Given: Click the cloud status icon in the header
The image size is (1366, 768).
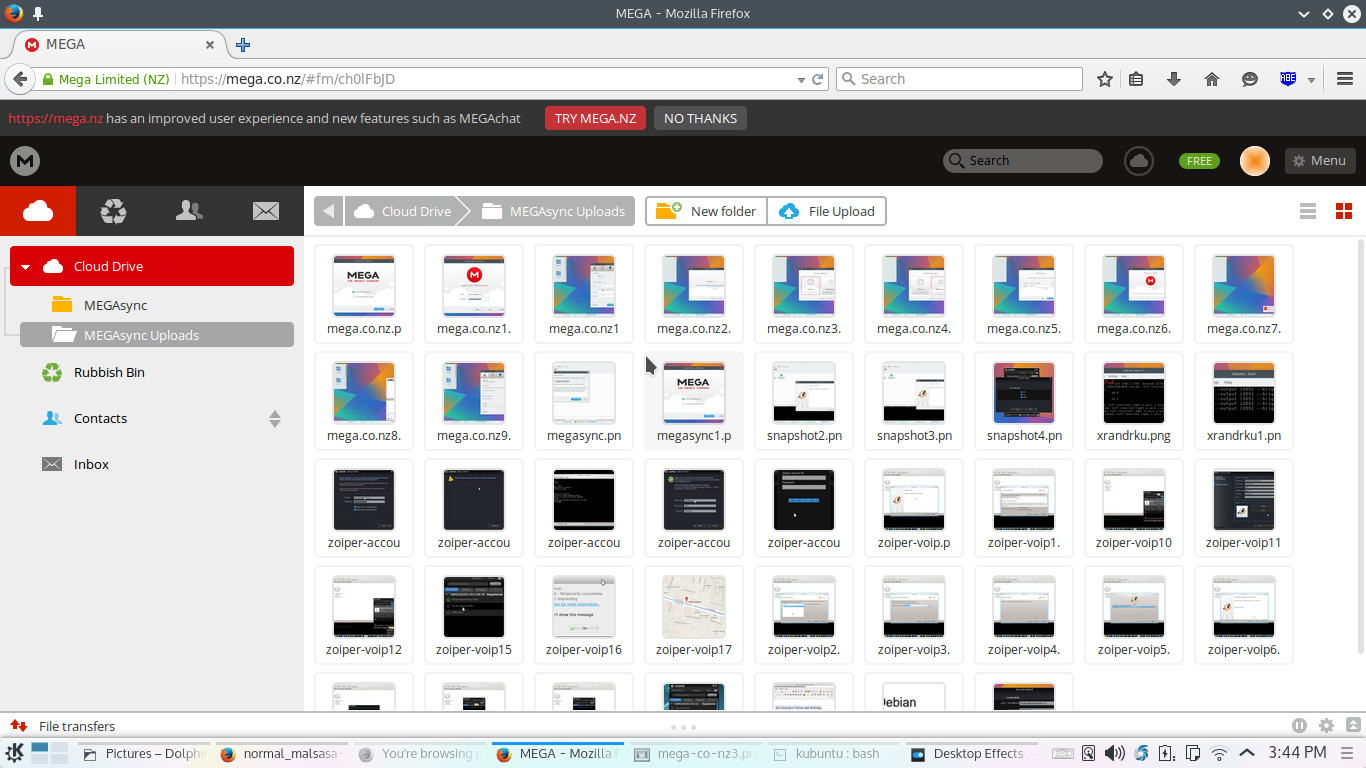Looking at the screenshot, I should point(1138,160).
